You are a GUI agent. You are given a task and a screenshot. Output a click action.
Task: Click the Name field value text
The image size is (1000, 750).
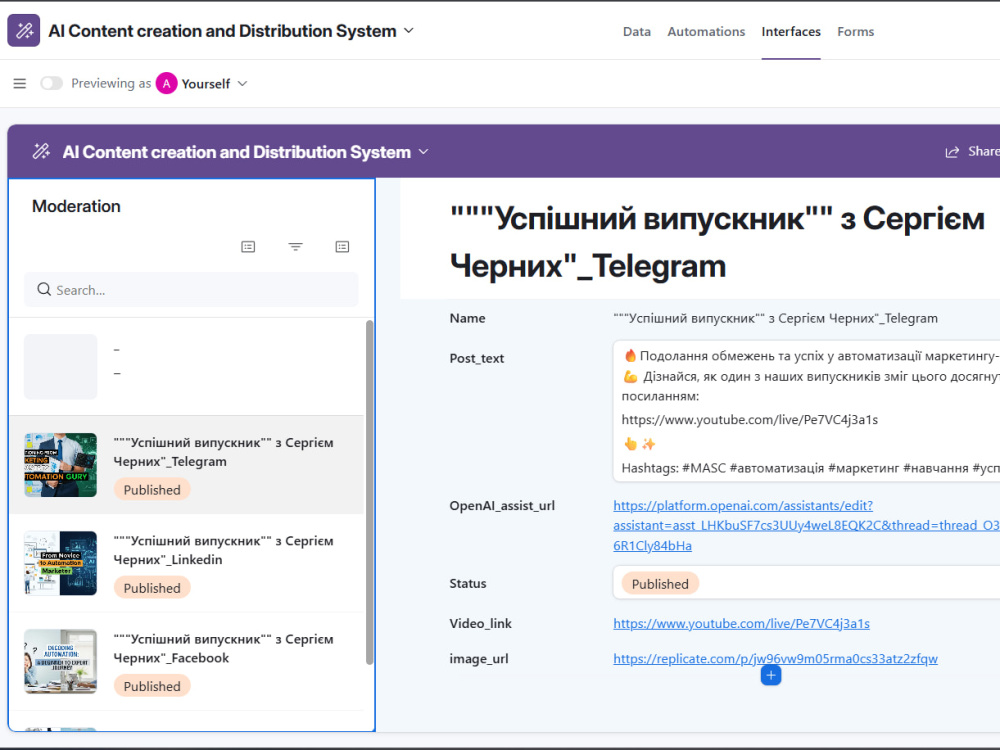[775, 318]
